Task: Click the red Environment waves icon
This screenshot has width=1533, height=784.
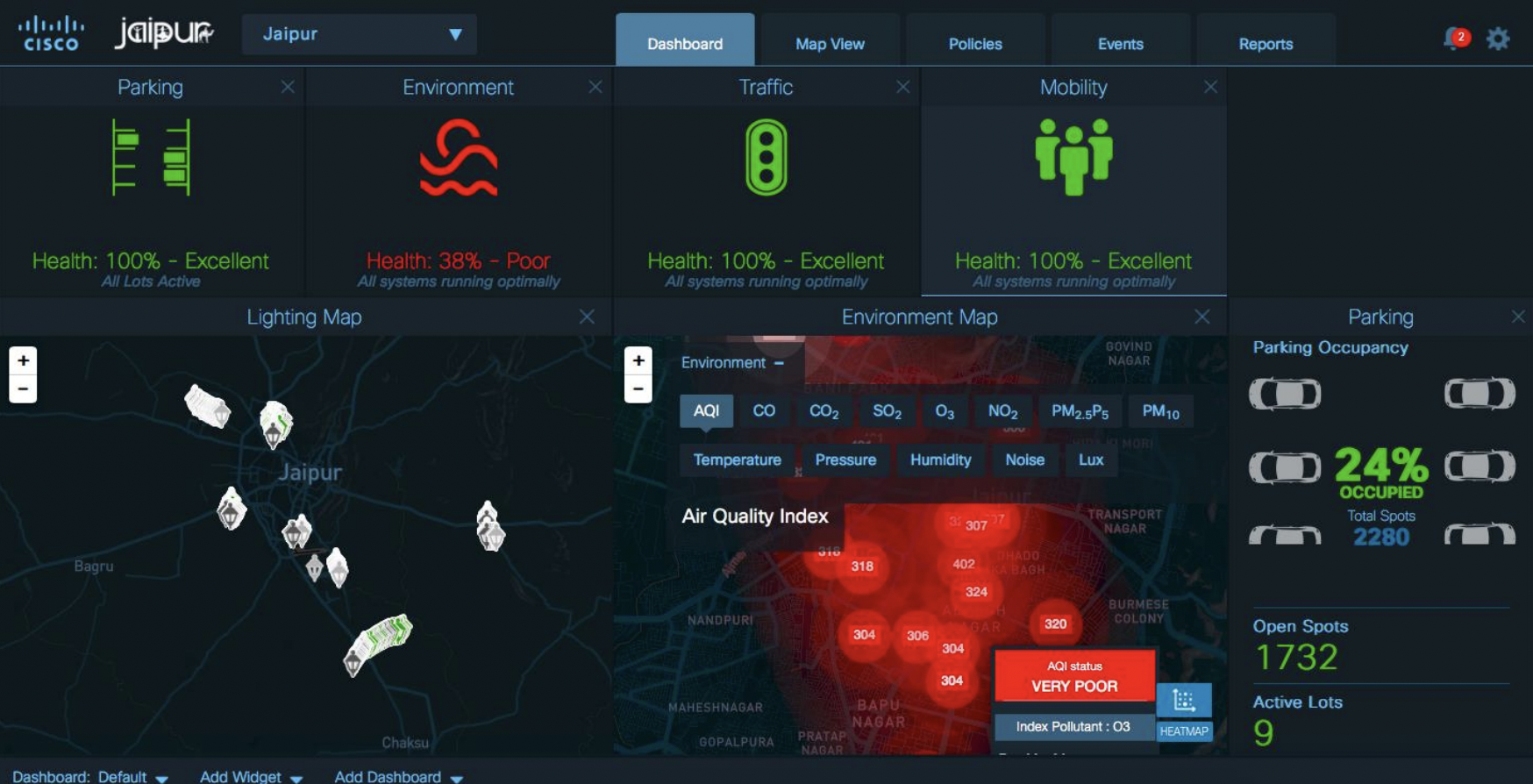Action: 459,158
